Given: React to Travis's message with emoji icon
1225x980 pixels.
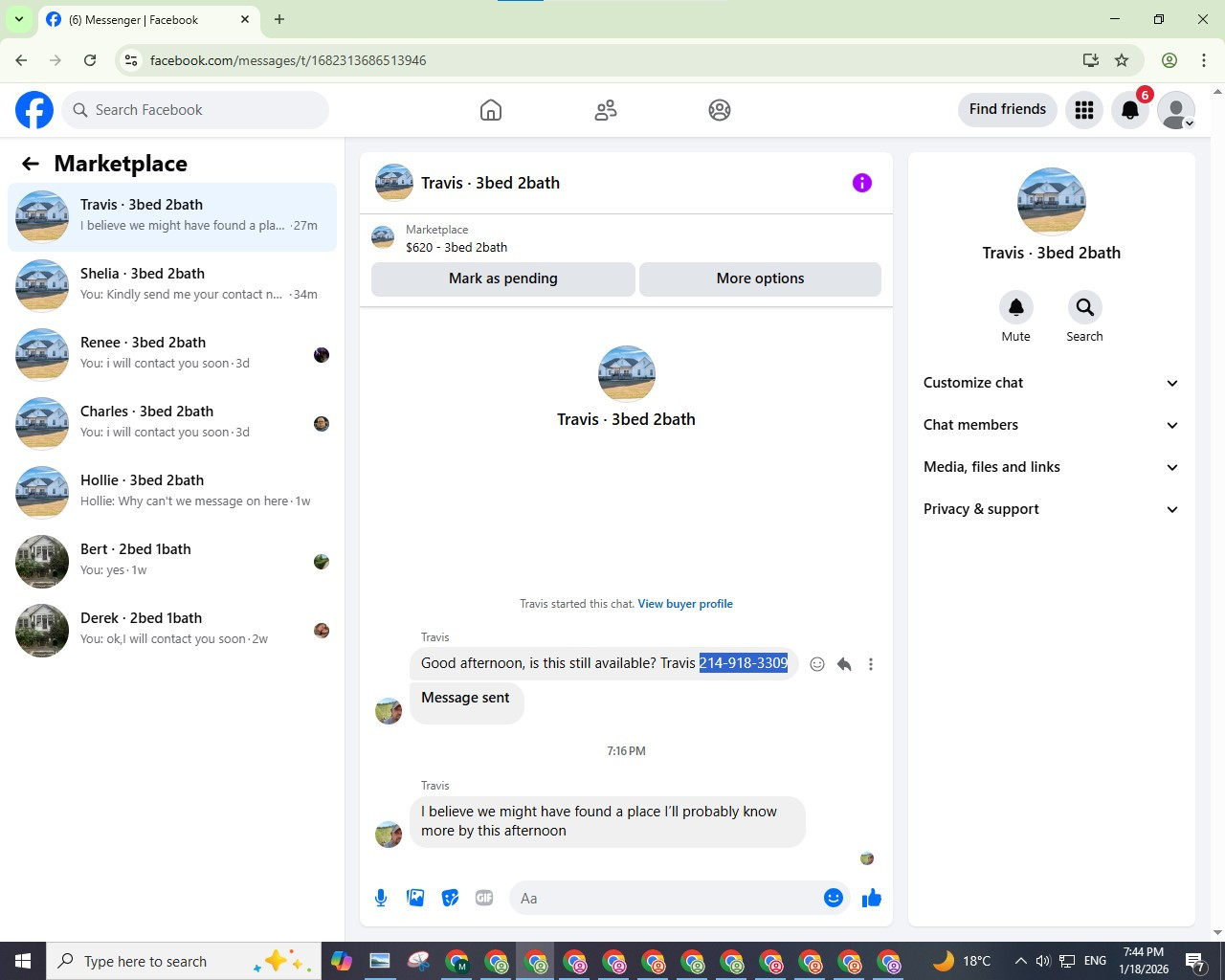Looking at the screenshot, I should pyautogui.click(x=817, y=664).
